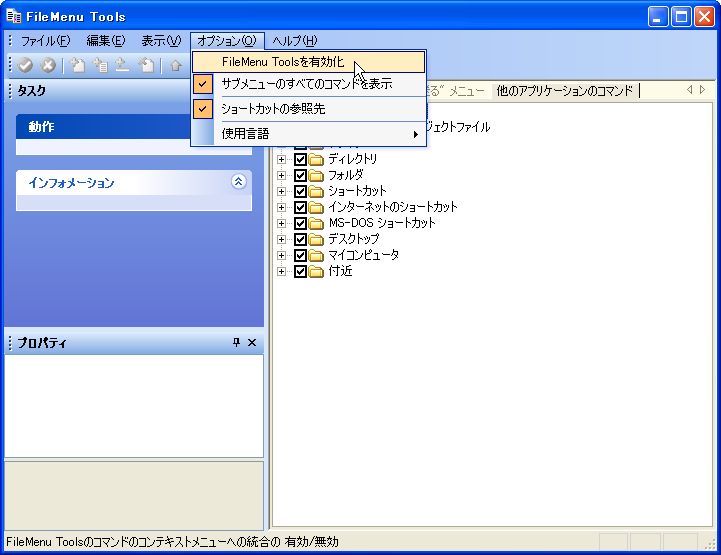
Task: Click the cancel changes X toolbar icon
Action: [x=48, y=65]
